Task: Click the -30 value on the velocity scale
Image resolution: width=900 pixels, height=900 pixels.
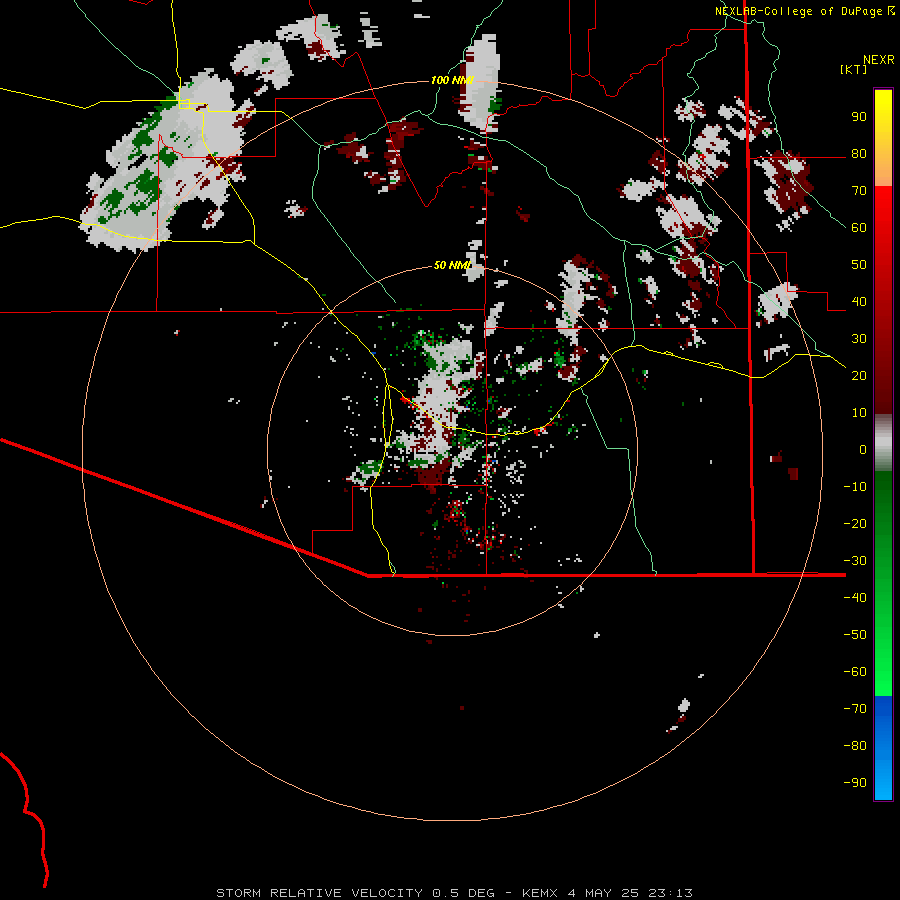Action: coord(855,561)
